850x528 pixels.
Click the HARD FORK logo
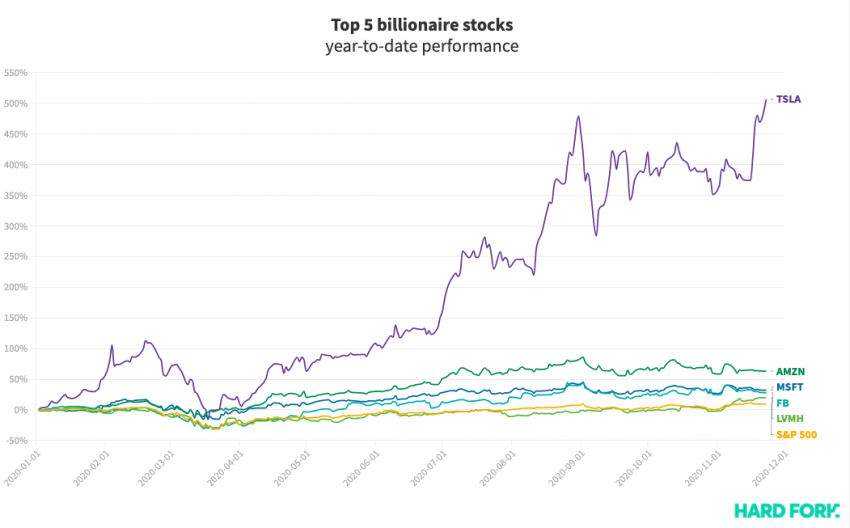tap(786, 511)
